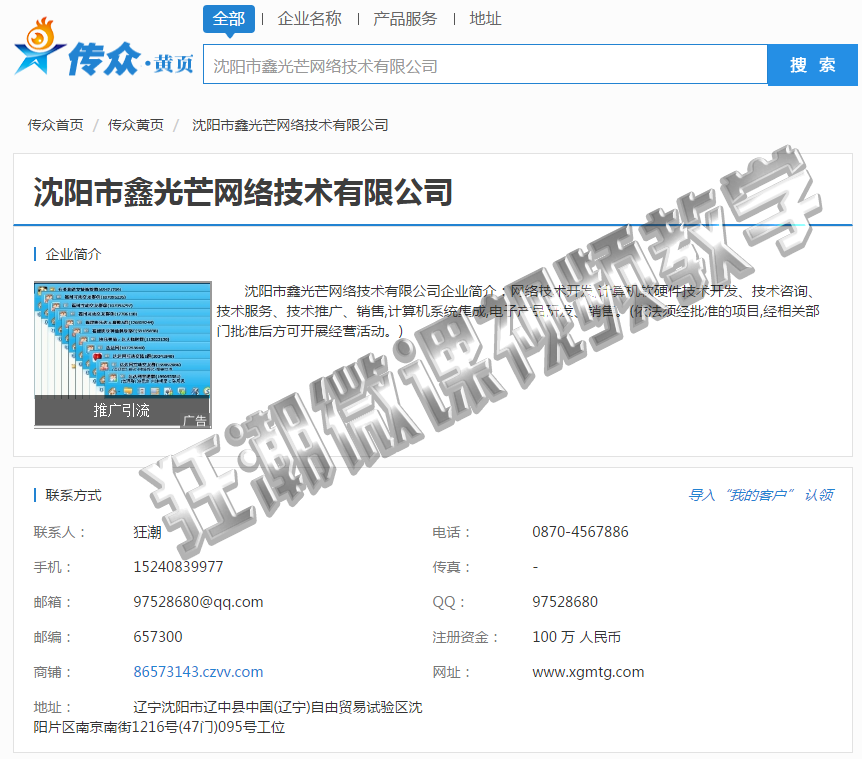
Task: Open the 地址 search tab
Action: click(485, 19)
